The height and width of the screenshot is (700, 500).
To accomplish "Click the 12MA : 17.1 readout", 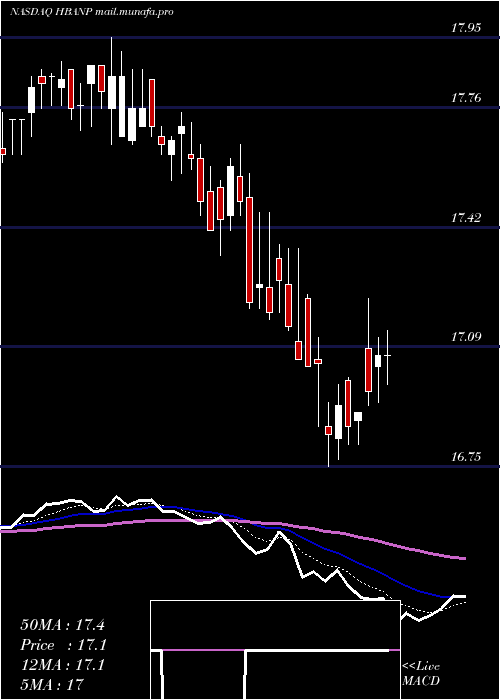I will click(62, 665).
